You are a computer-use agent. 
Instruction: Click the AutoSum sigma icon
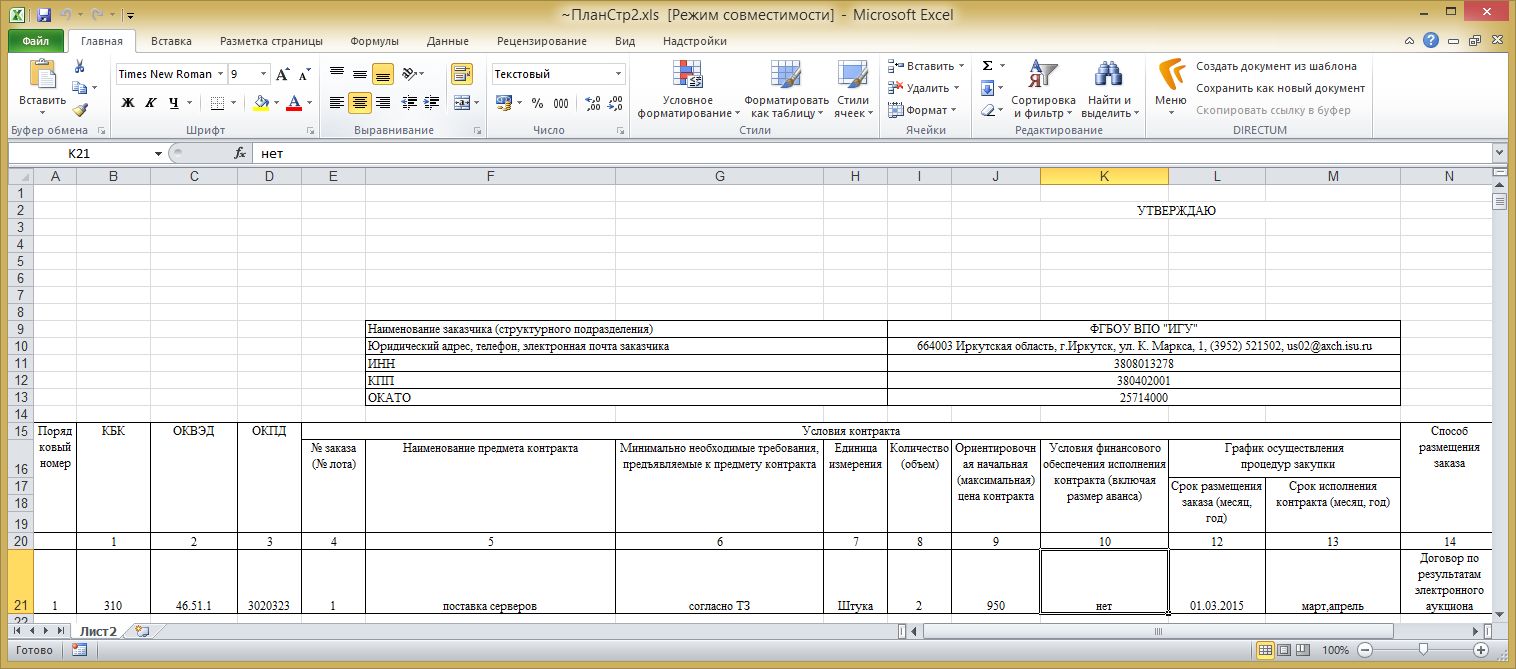[987, 66]
